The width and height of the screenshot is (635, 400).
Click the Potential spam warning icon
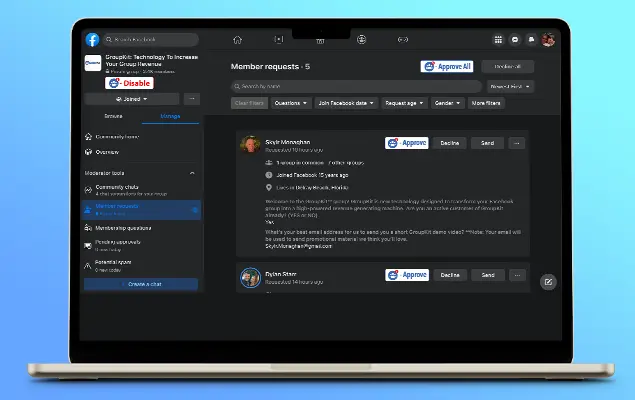coord(87,266)
